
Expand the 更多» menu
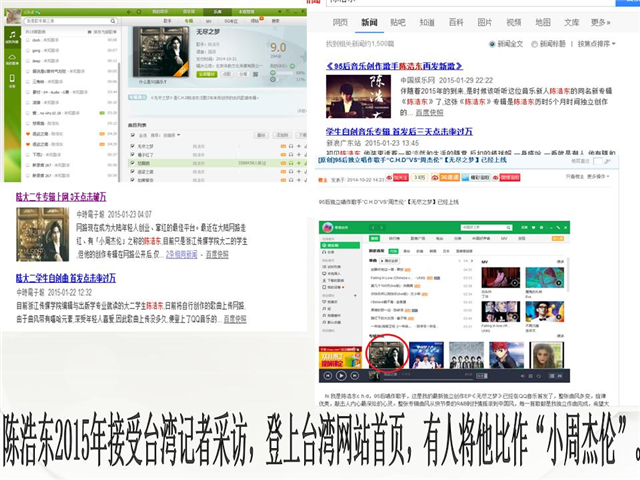pos(600,23)
